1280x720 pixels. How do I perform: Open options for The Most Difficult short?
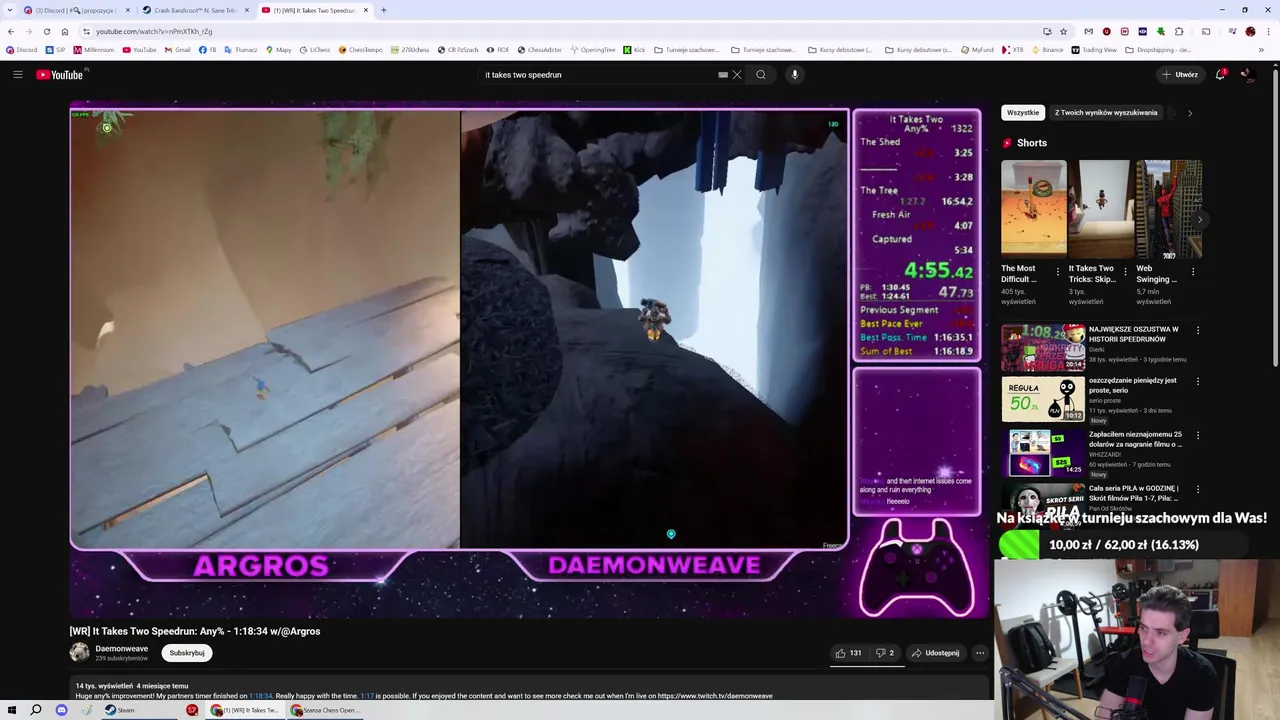1058,271
